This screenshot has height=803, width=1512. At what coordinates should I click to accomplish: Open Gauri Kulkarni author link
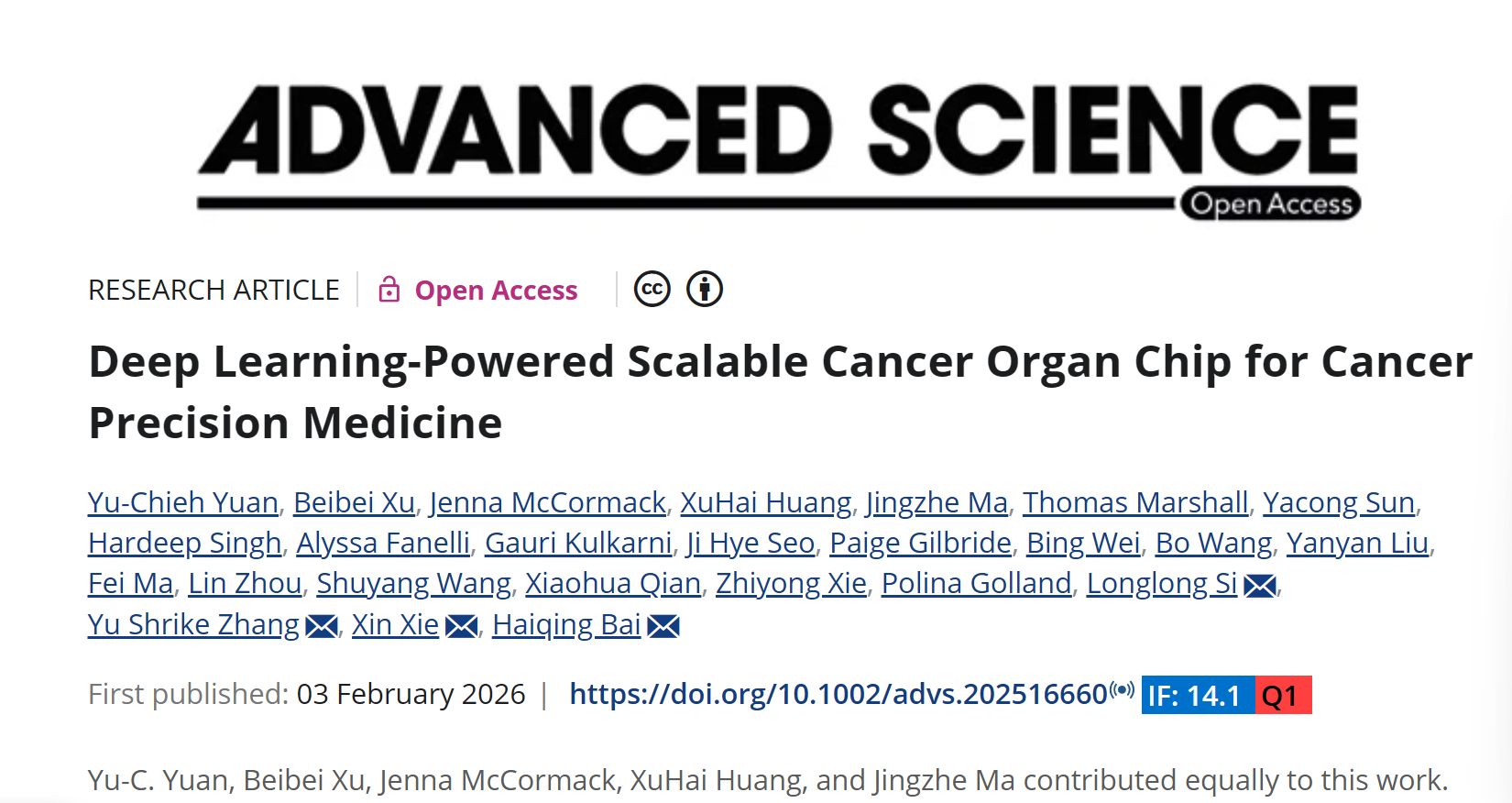point(578,543)
